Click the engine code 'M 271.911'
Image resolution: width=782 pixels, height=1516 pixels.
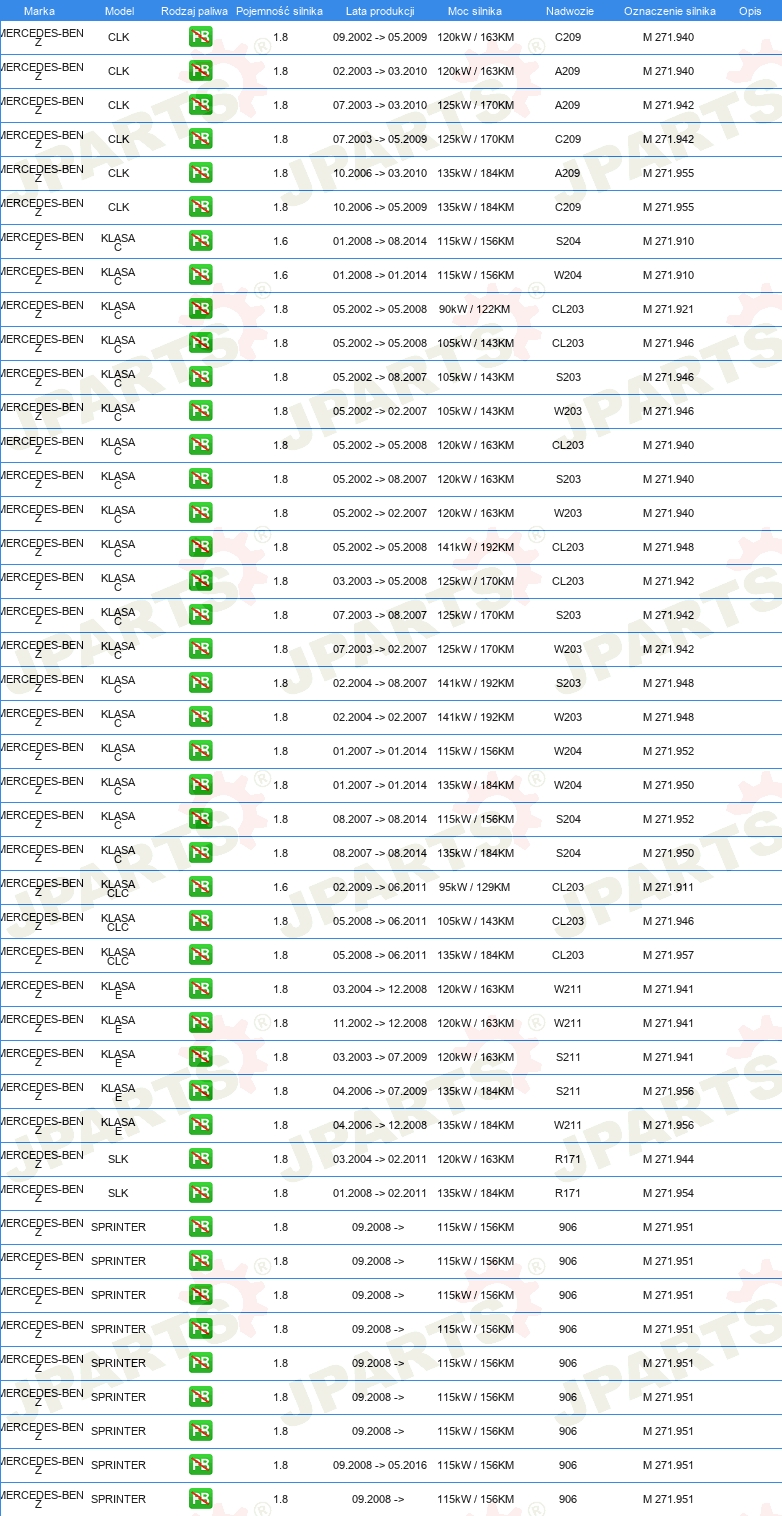coord(668,888)
